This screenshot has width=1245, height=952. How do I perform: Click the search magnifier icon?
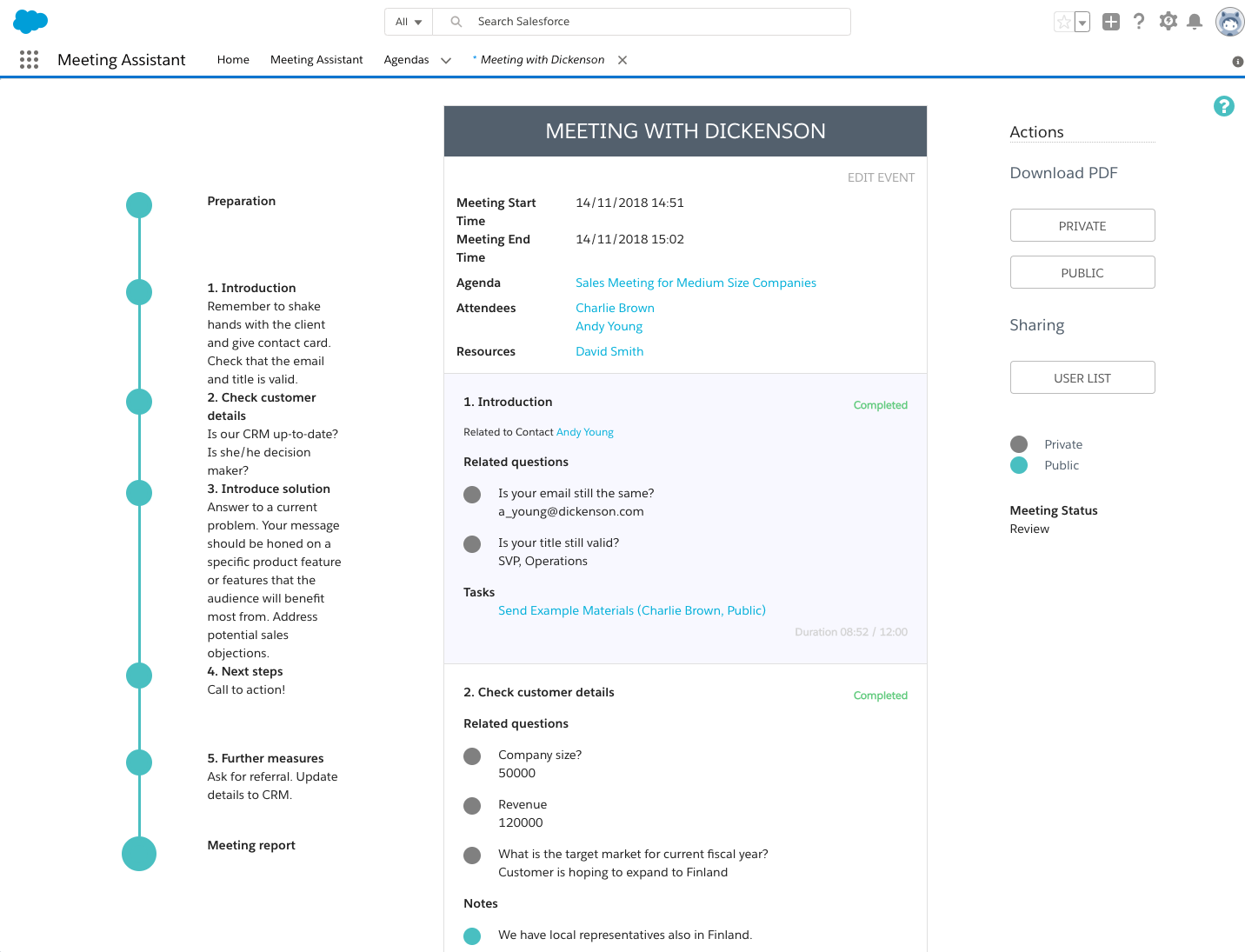(456, 22)
